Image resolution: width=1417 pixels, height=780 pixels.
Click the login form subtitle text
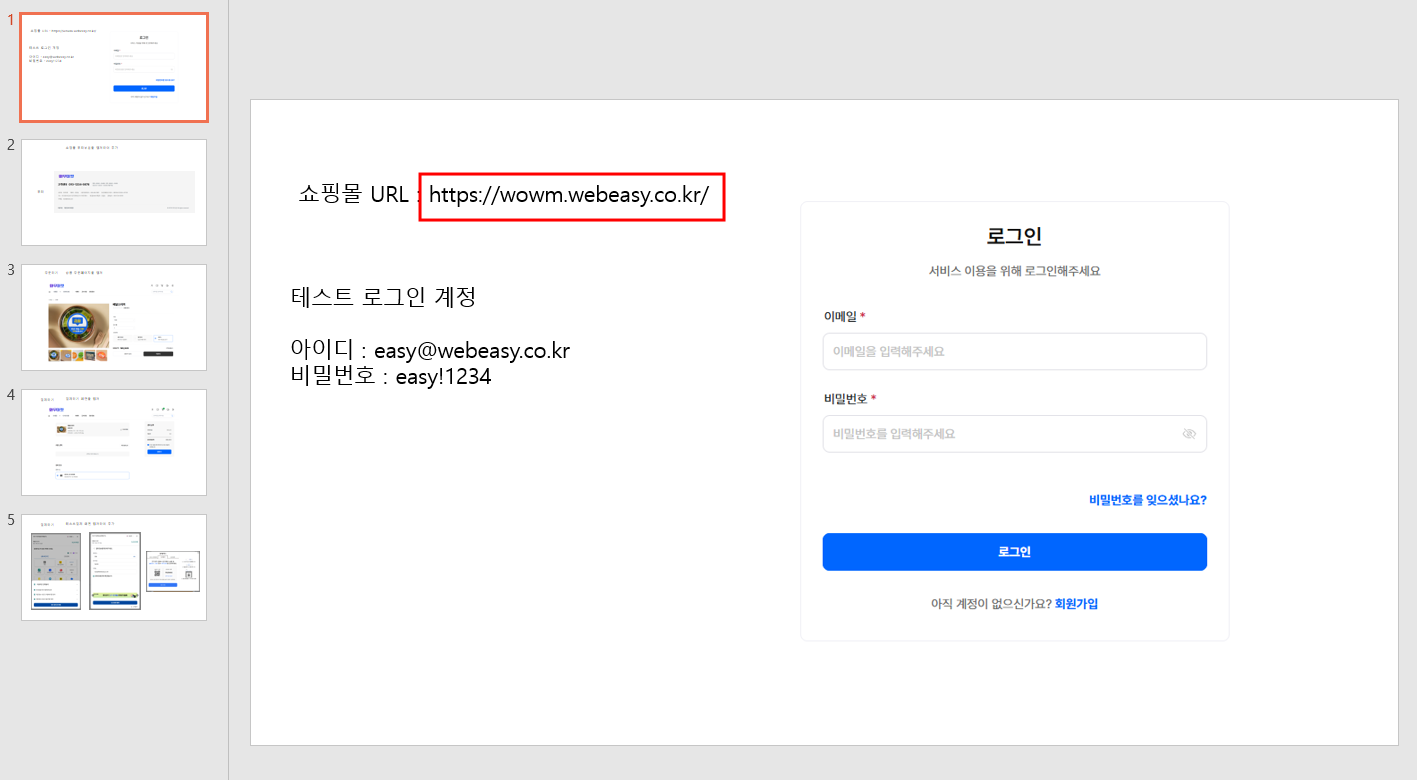click(1014, 271)
